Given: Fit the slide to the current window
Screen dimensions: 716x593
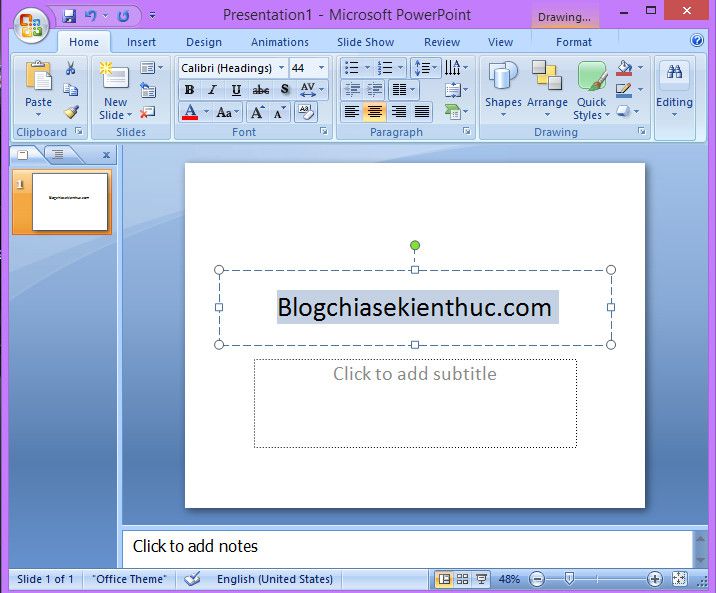Looking at the screenshot, I should pyautogui.click(x=679, y=579).
